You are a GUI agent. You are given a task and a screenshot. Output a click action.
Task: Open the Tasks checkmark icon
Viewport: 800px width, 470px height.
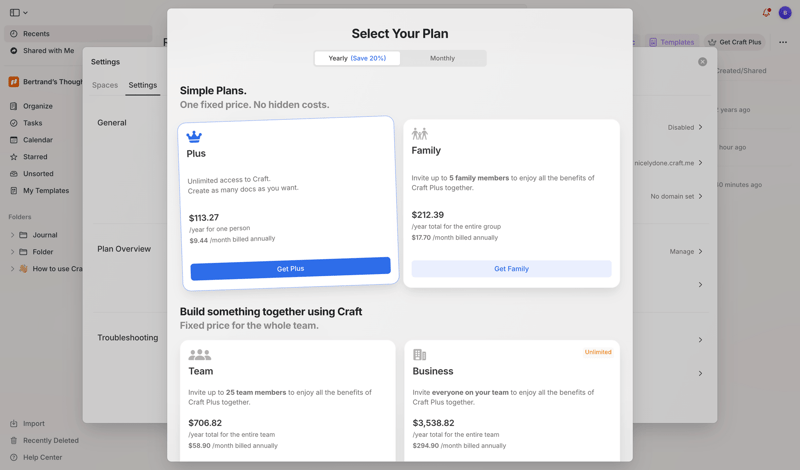point(14,123)
